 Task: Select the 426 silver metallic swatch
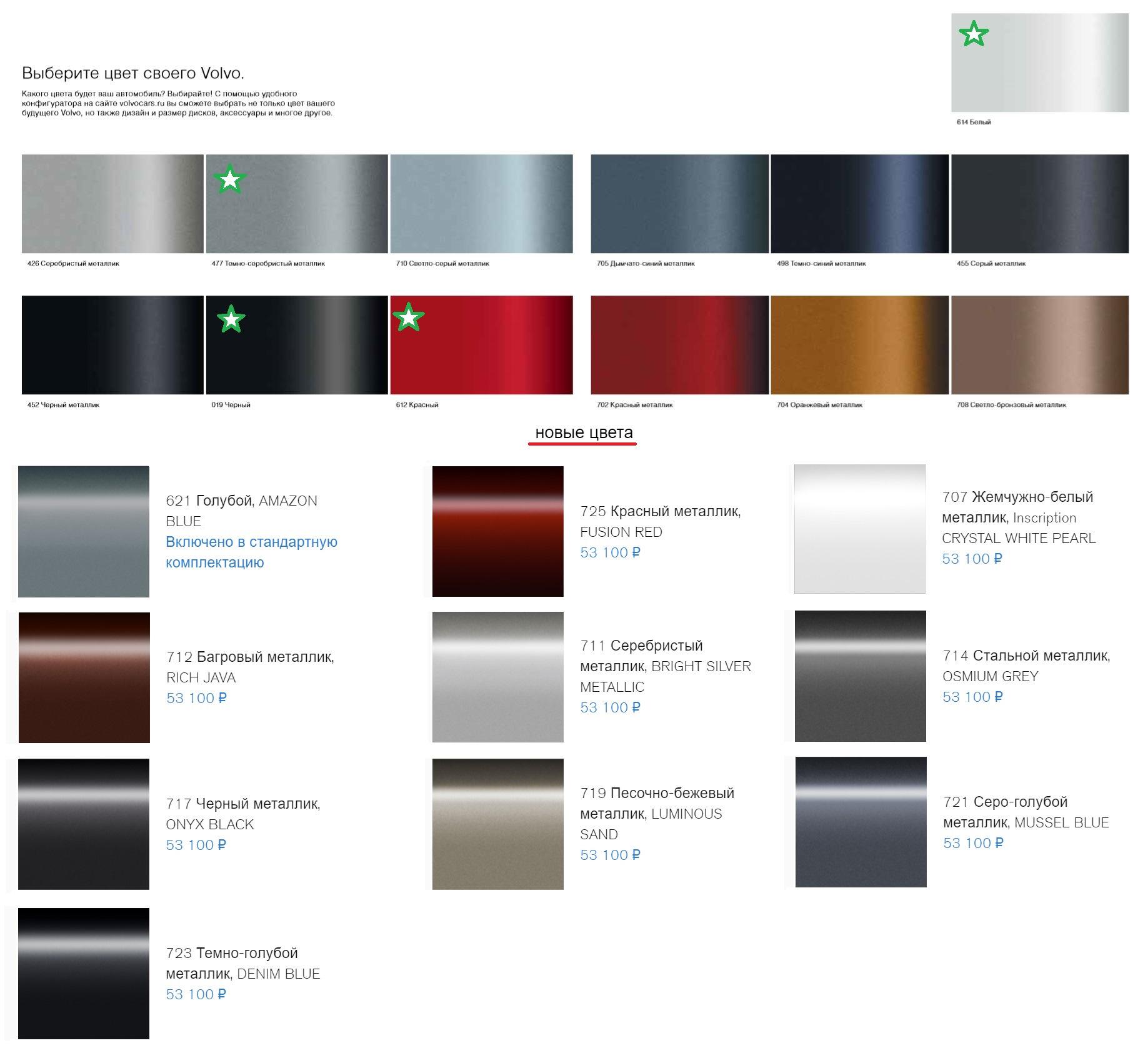click(x=112, y=204)
